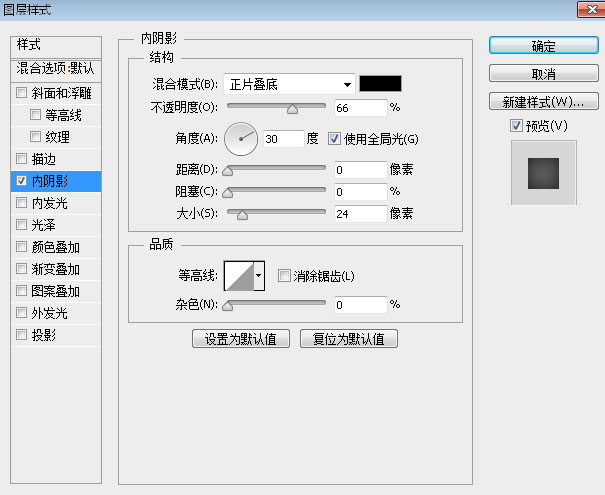Image resolution: width=605 pixels, height=495 pixels.
Task: Click 复位为默认值 button
Action: pyautogui.click(x=349, y=339)
